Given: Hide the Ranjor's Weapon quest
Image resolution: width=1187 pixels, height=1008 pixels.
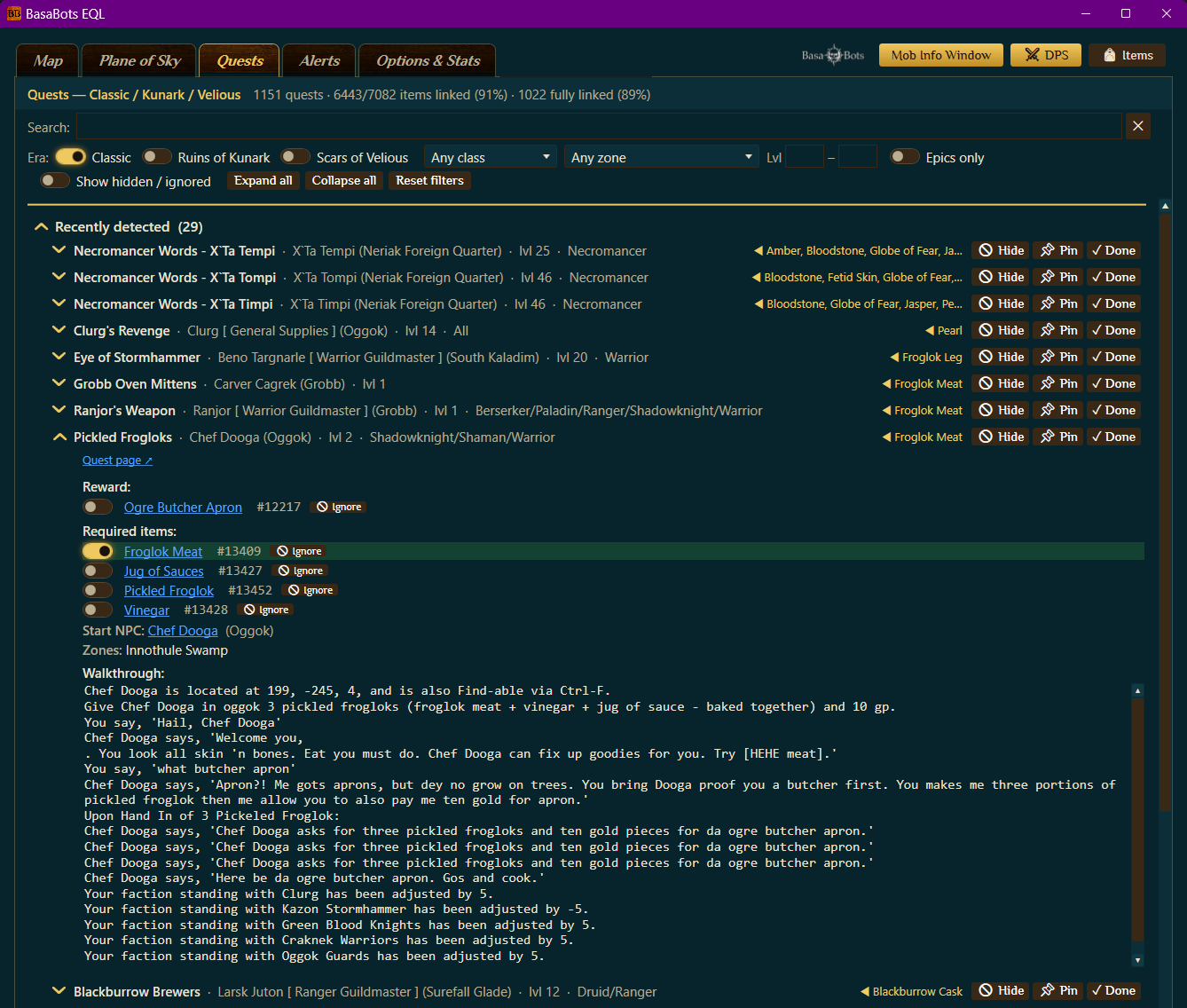Looking at the screenshot, I should pos(1001,410).
